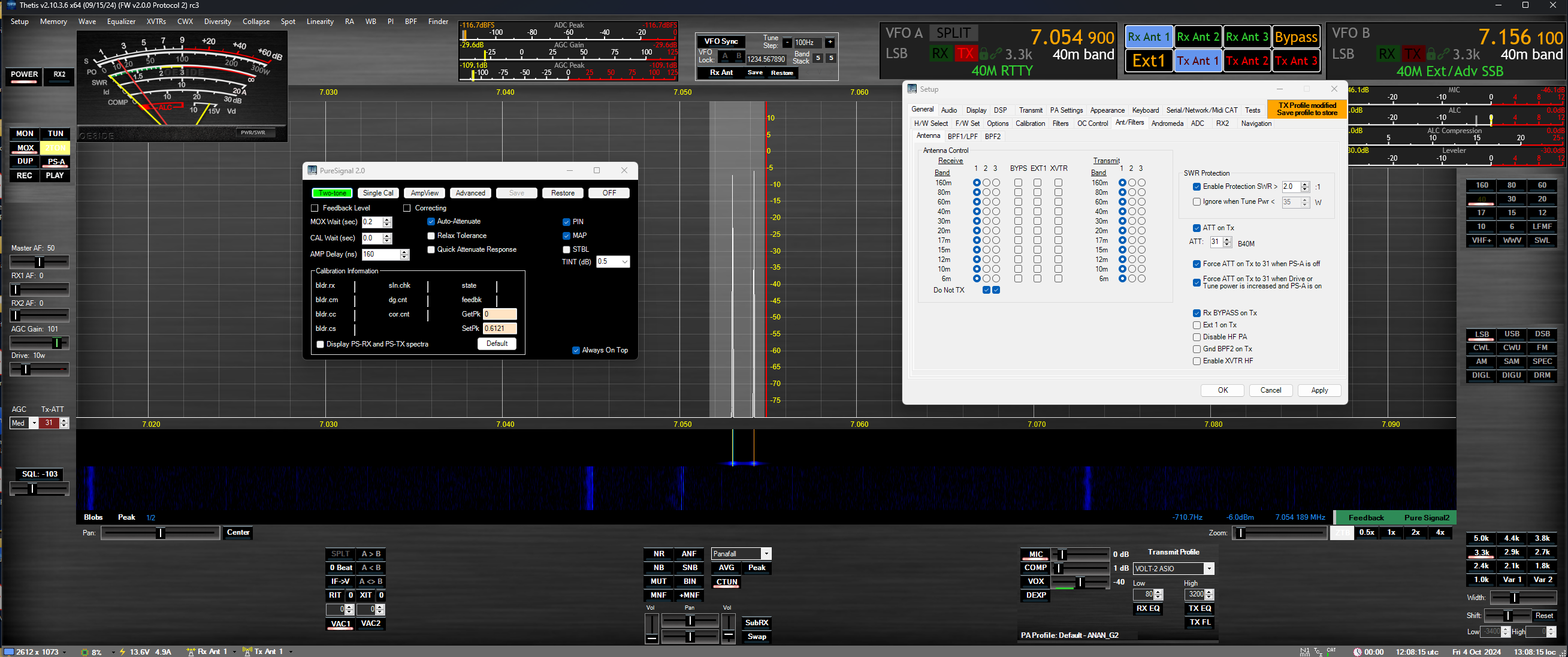Switch to the DSP tab in Setup
1568x657 pixels.
click(1000, 110)
